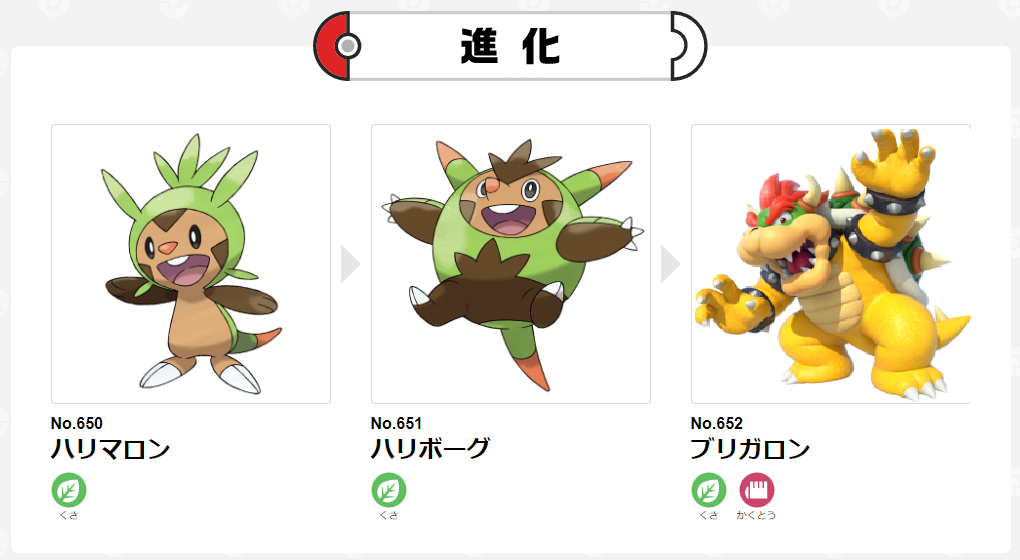Click the 進化 section heading
This screenshot has height=560, width=1020.
click(x=510, y=47)
